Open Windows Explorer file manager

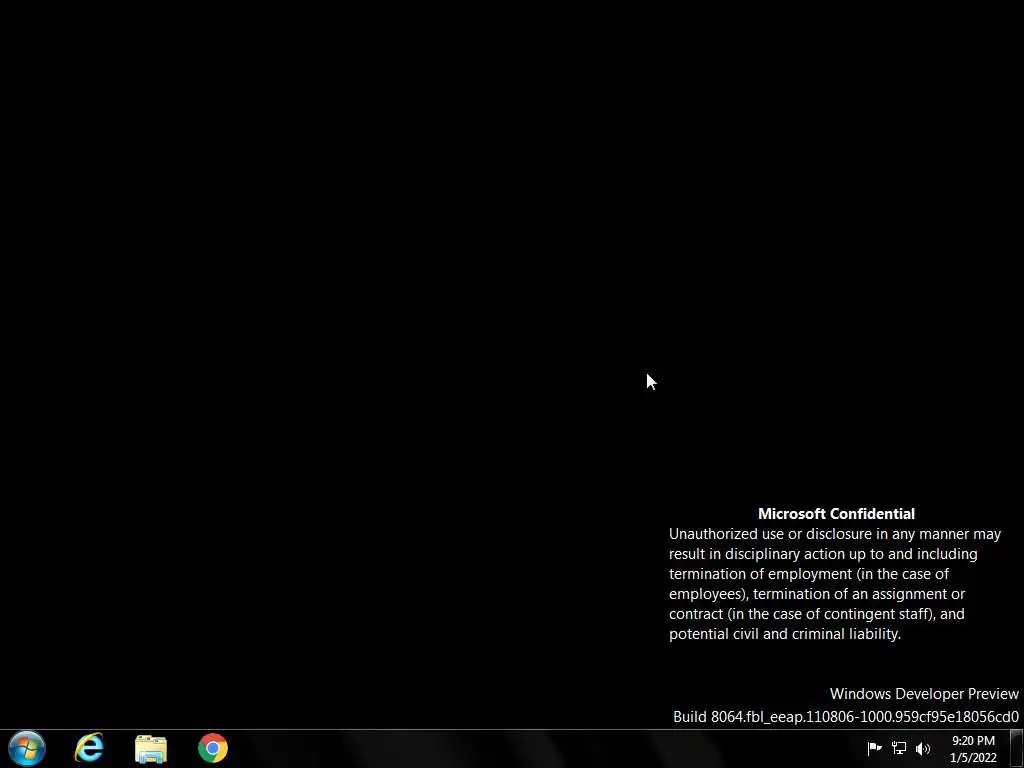point(151,749)
